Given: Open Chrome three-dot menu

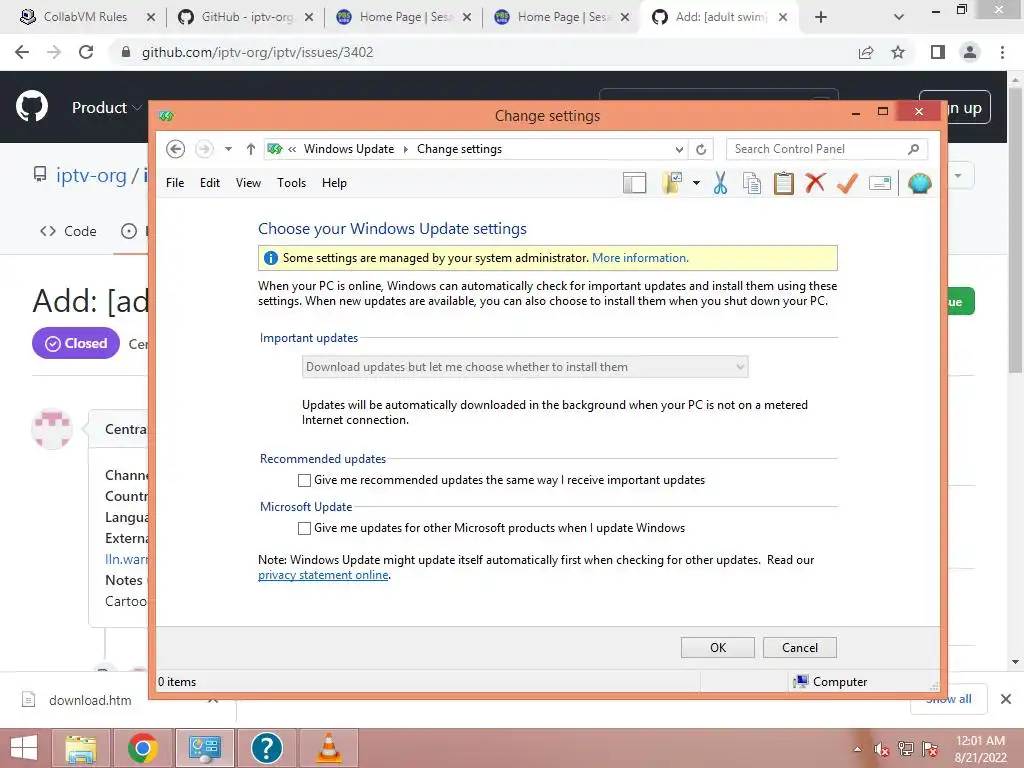Looking at the screenshot, I should click(1002, 52).
